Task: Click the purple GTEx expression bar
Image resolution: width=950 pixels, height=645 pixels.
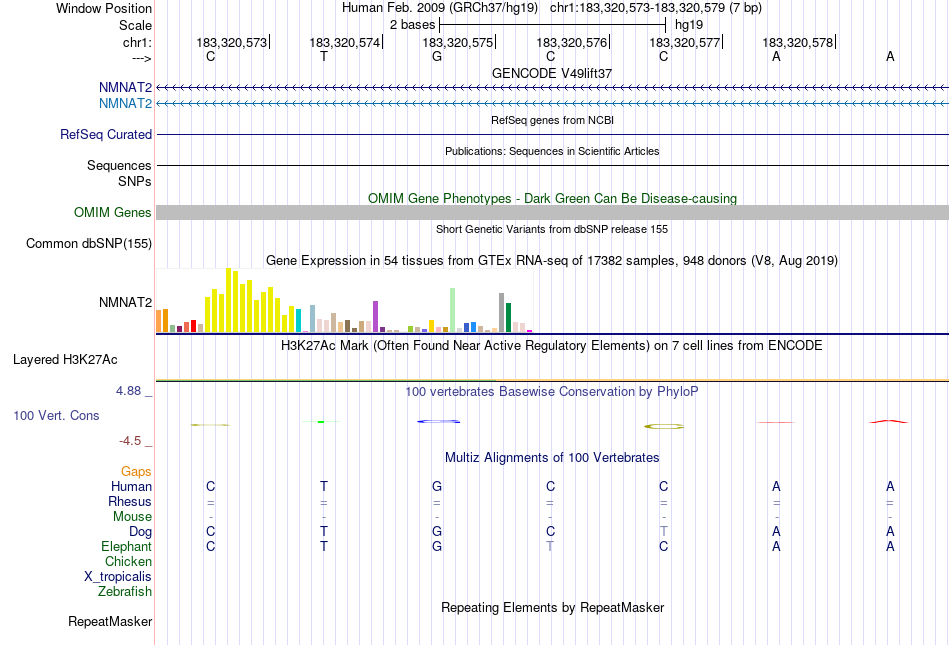Action: coord(376,317)
